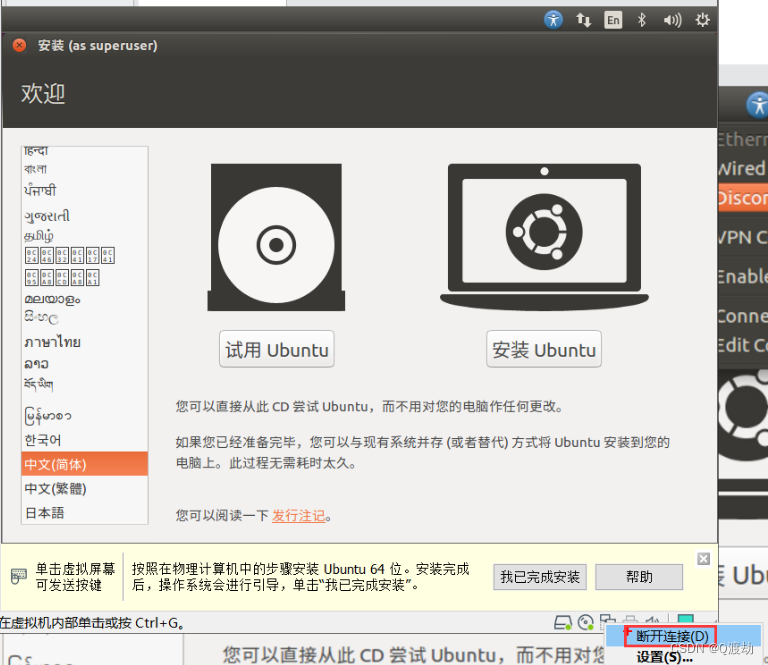The width and height of the screenshot is (768, 665).
Task: Select 한국어 in language list
Action: [x=85, y=440]
